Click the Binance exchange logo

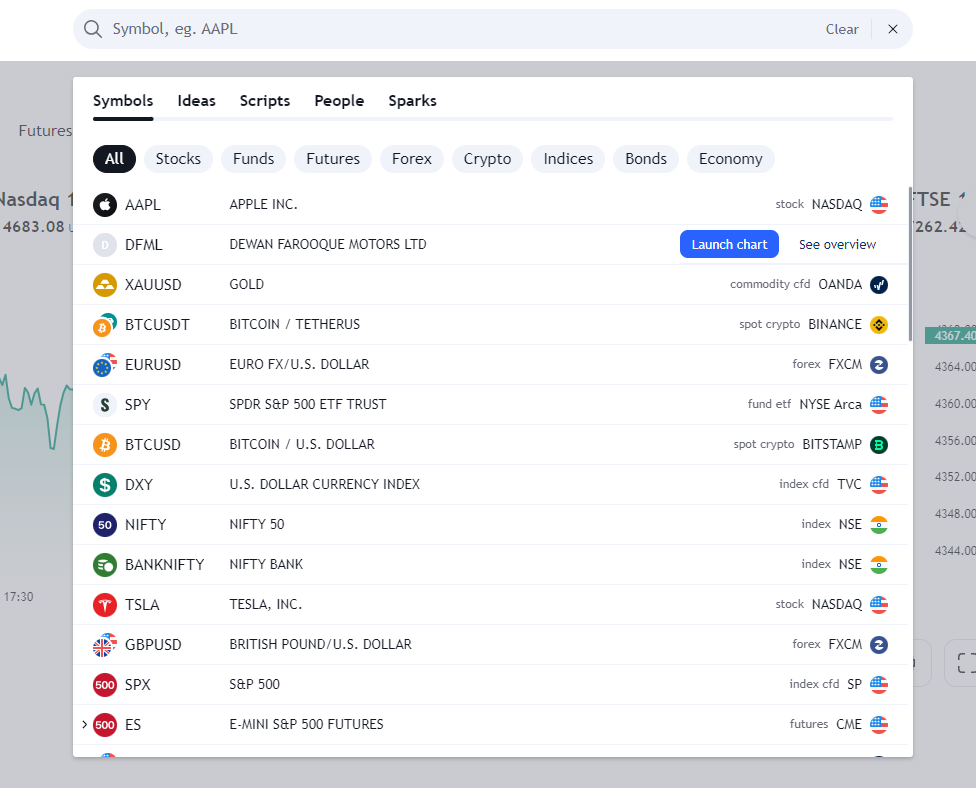click(x=879, y=325)
